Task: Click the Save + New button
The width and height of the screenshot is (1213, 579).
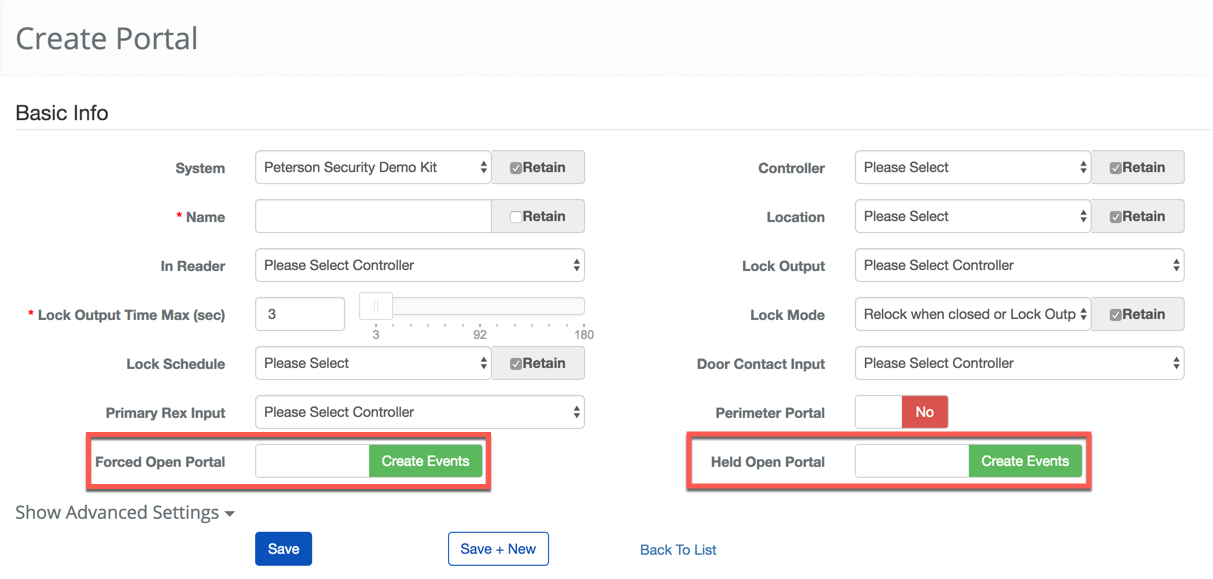Action: (498, 549)
